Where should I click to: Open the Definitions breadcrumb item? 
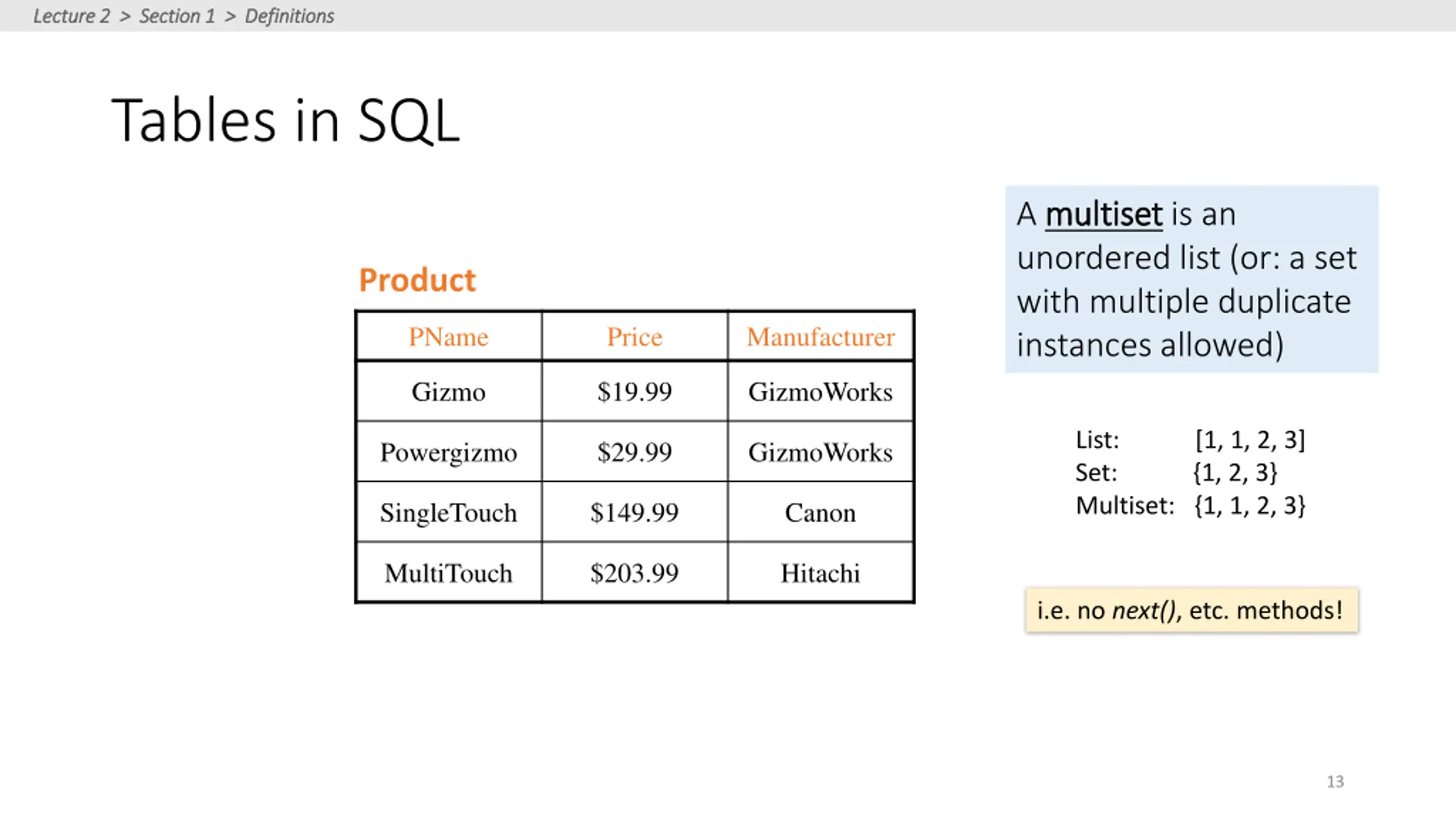[x=289, y=16]
